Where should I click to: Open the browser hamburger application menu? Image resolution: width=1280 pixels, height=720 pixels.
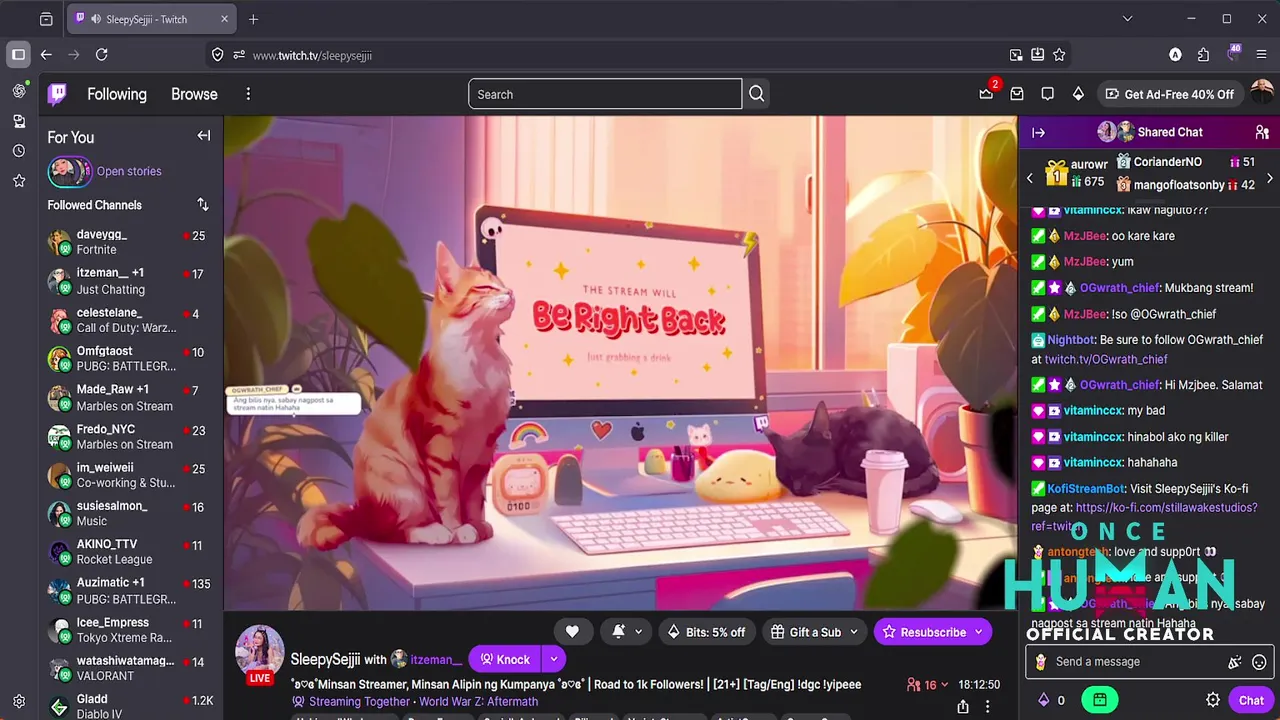coord(1261,55)
